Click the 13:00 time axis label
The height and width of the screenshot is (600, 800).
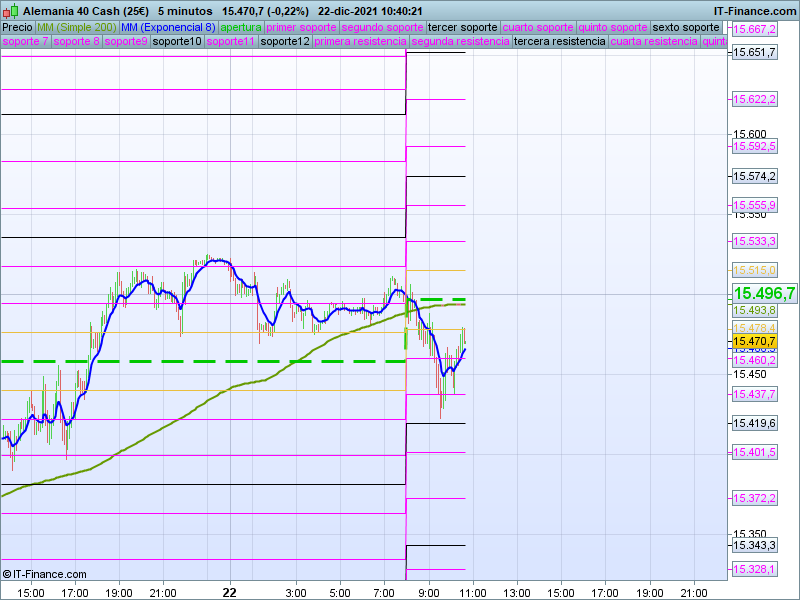(517, 593)
